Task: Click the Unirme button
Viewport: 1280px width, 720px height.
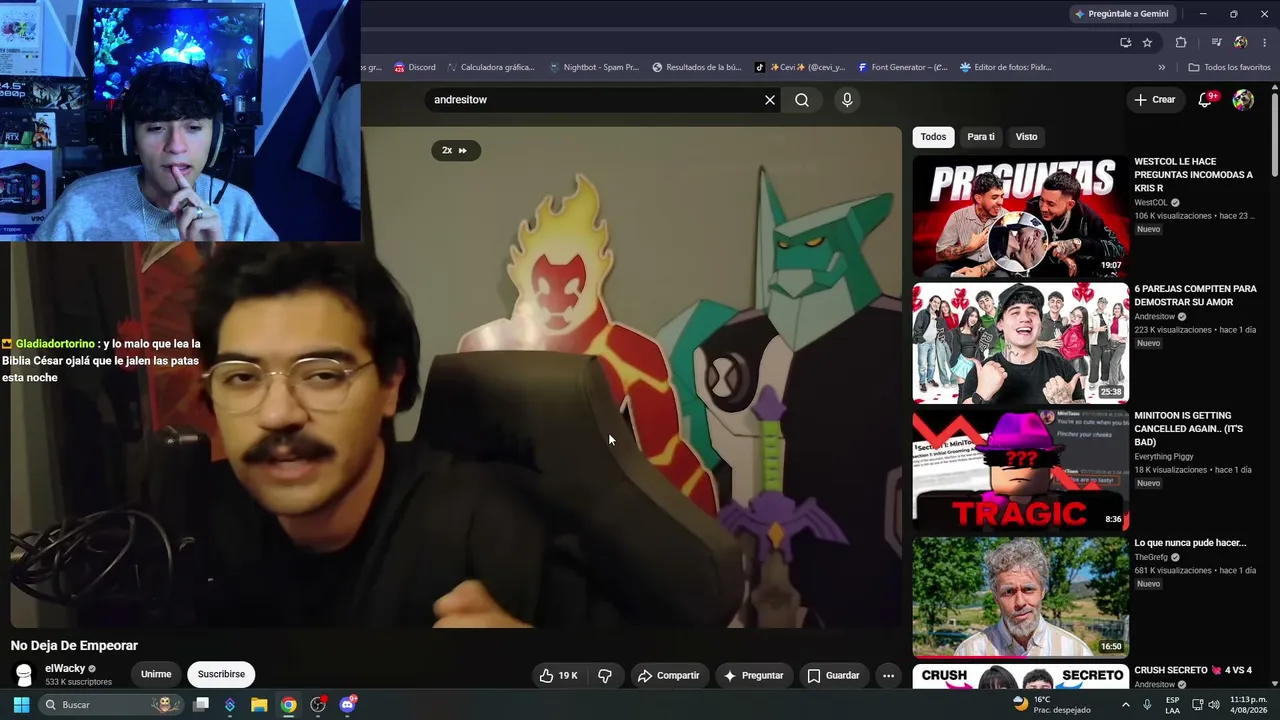Action: [x=156, y=674]
